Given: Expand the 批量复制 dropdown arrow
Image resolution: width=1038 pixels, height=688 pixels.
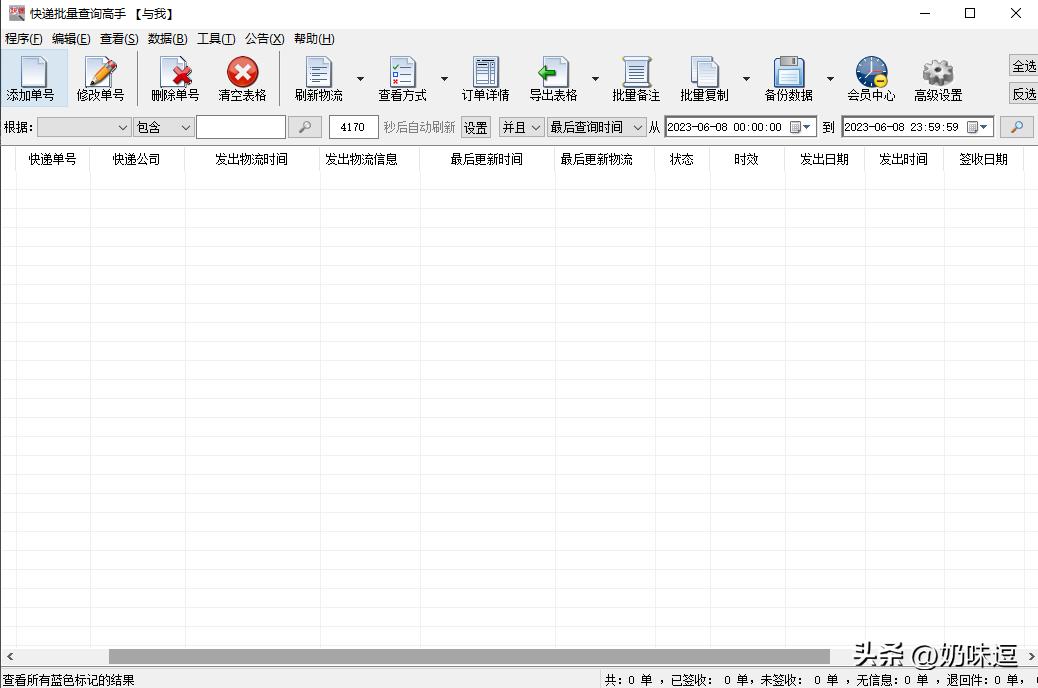Looking at the screenshot, I should (746, 79).
